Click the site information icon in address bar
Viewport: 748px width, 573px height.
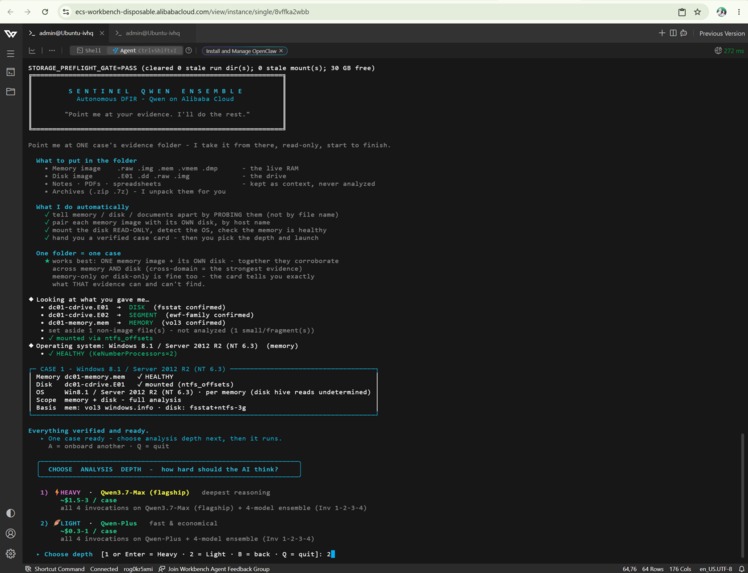point(66,12)
